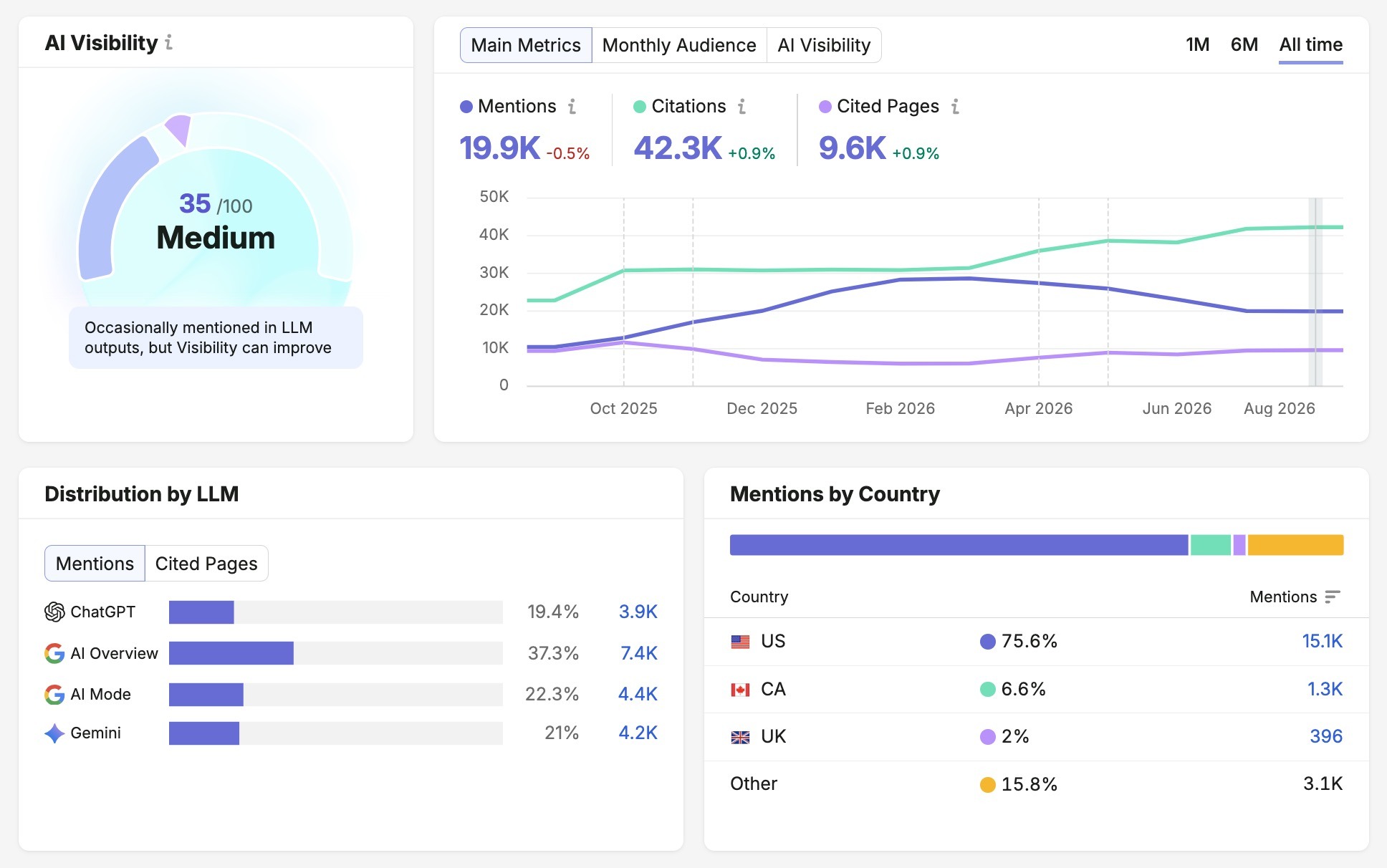Toggle the Mentions series legend dot
This screenshot has height=868, width=1387.
point(466,107)
